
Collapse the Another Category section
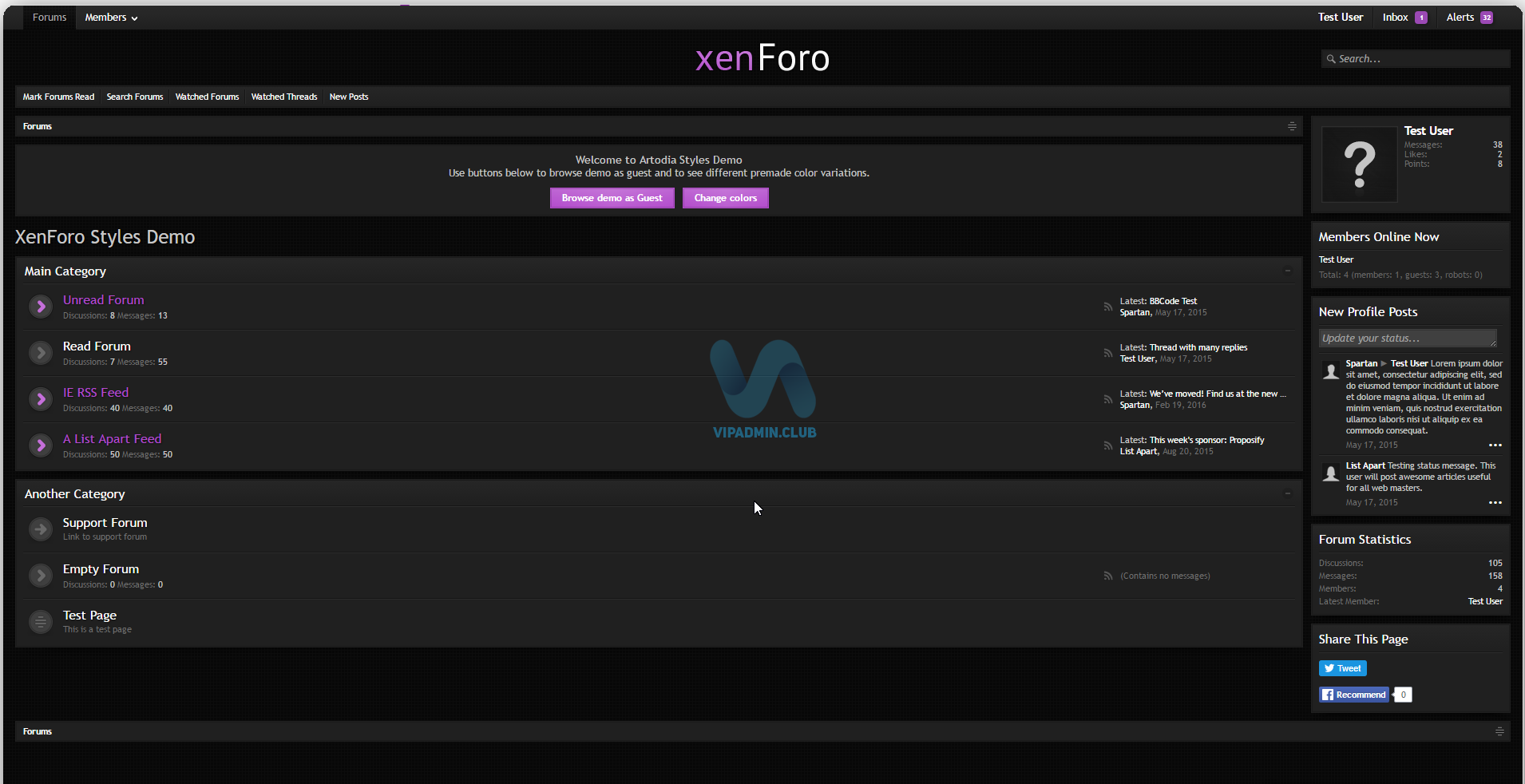1288,494
